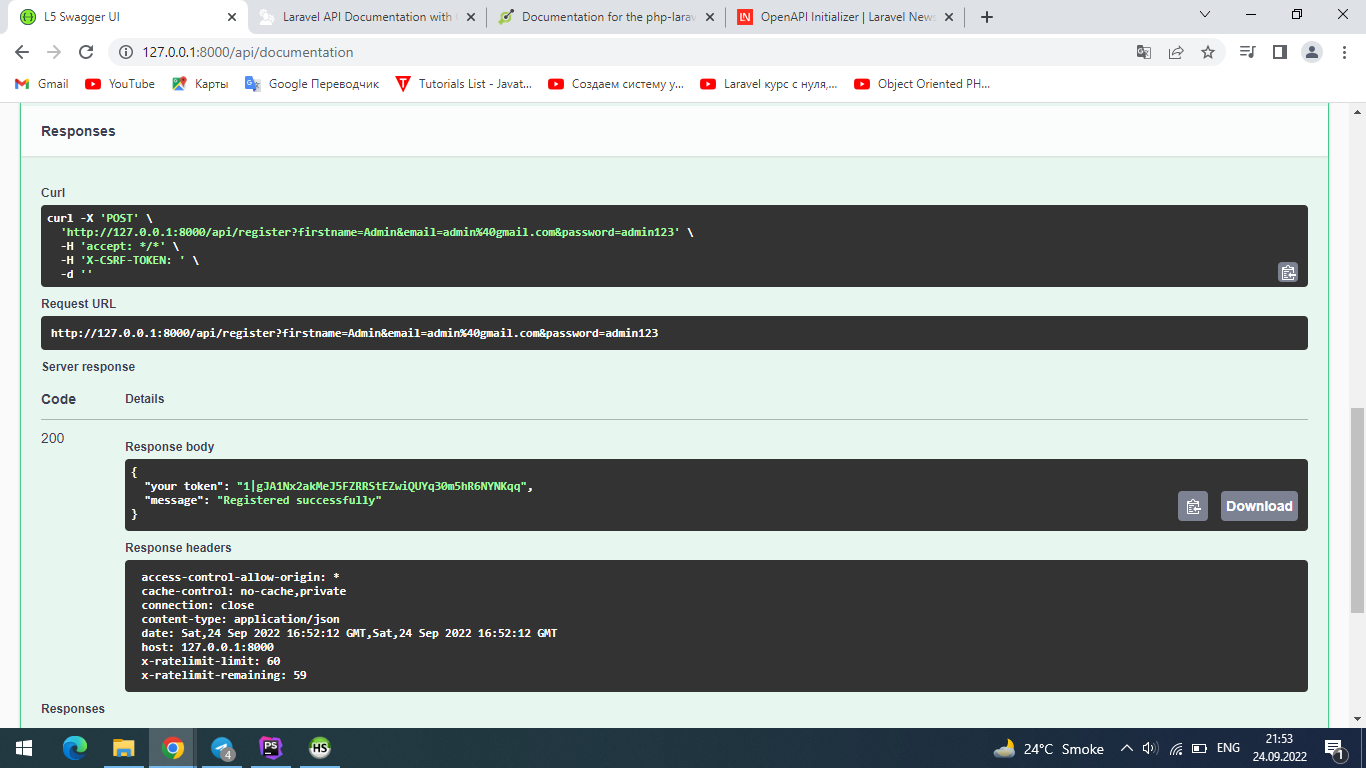This screenshot has width=1366, height=768.
Task: Open Google Translate from the address bar
Action: (x=1143, y=51)
